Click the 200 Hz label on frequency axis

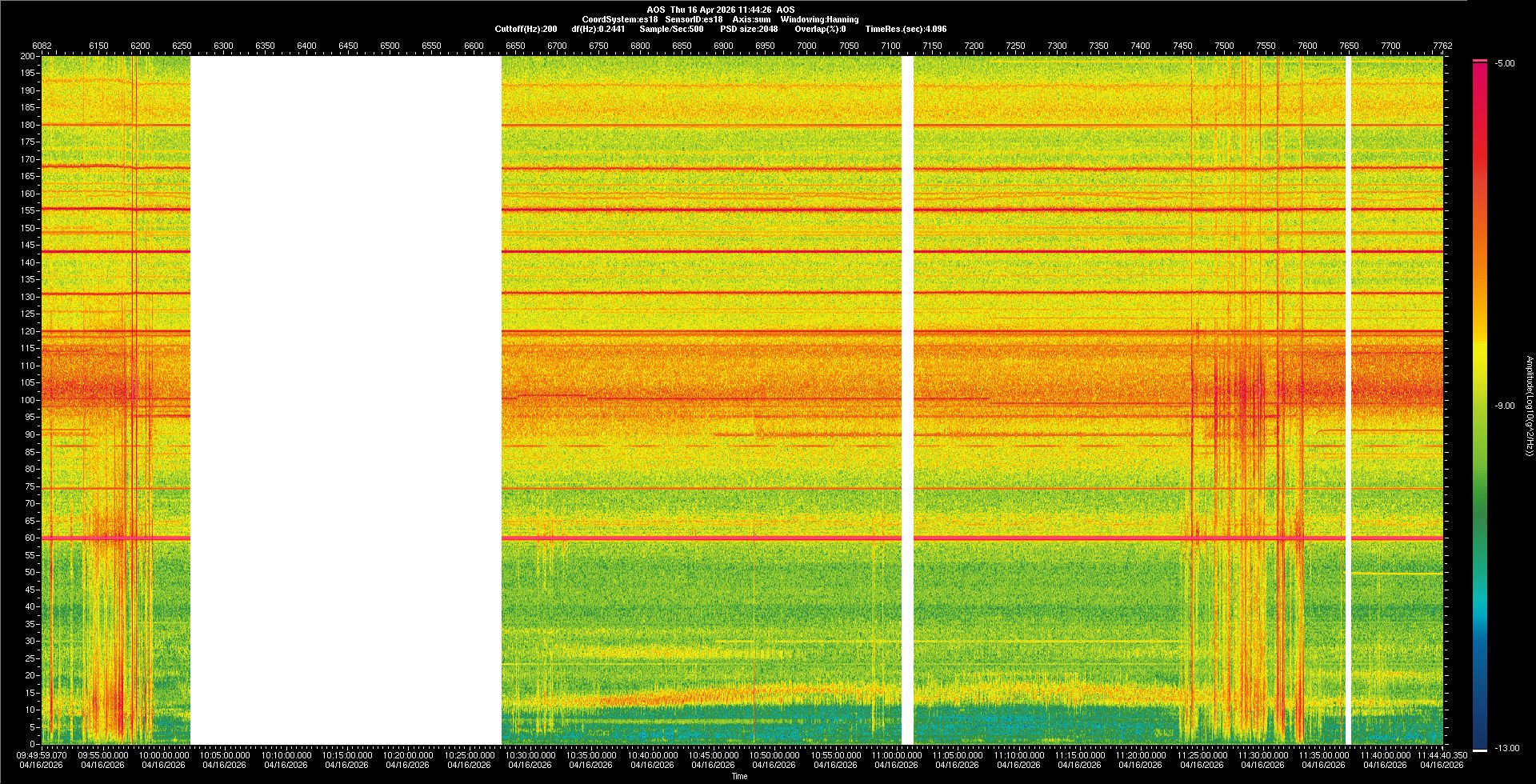click(28, 56)
